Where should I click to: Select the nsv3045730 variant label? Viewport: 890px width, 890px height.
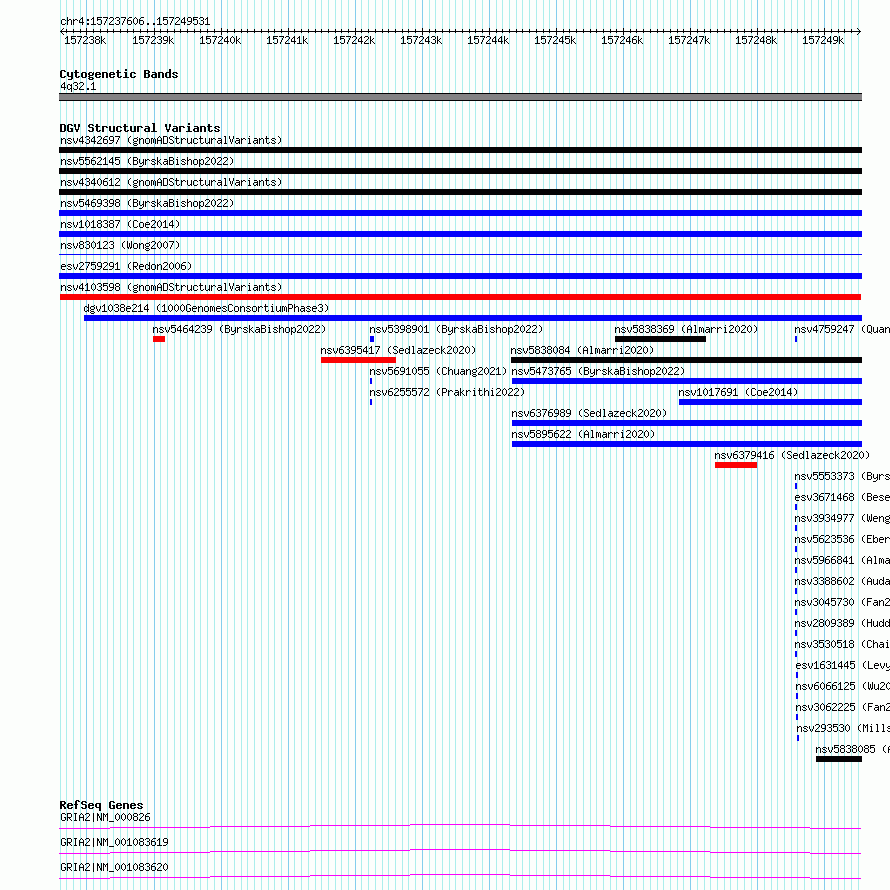click(x=842, y=602)
